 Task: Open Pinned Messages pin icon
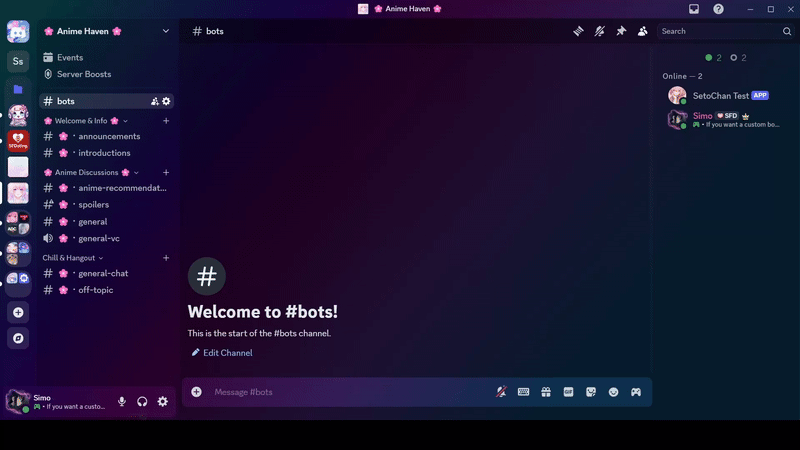621,31
